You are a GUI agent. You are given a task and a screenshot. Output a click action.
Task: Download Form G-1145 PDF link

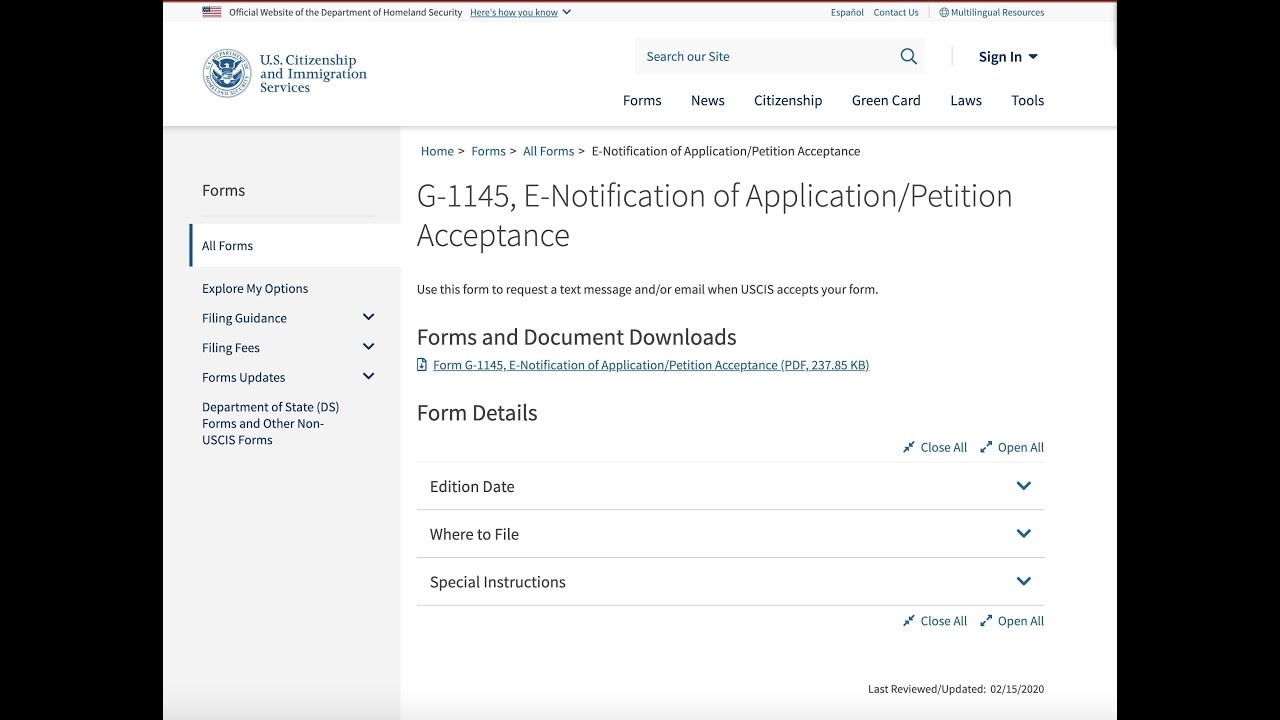(651, 365)
